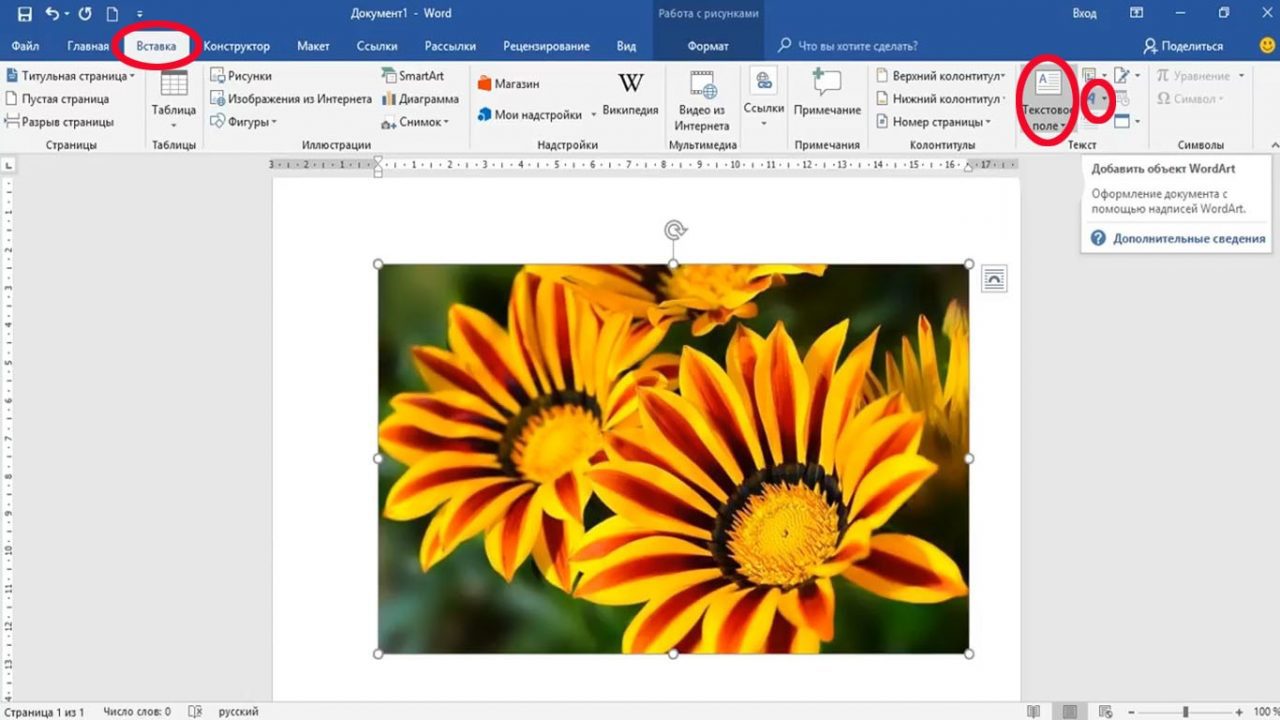Open Дополнительные сведения in the tooltip

1189,239
